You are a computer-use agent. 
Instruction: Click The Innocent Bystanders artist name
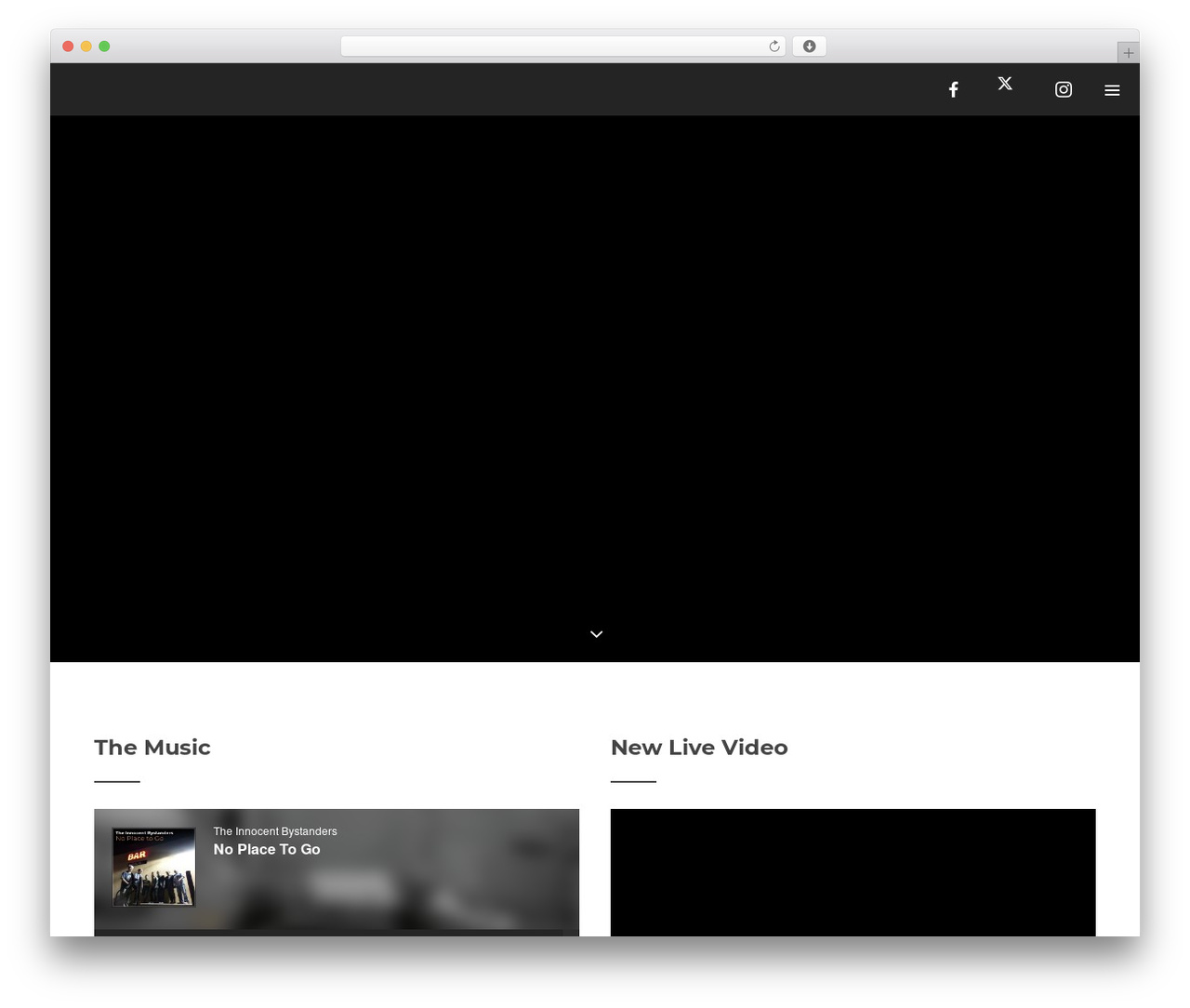click(x=275, y=831)
